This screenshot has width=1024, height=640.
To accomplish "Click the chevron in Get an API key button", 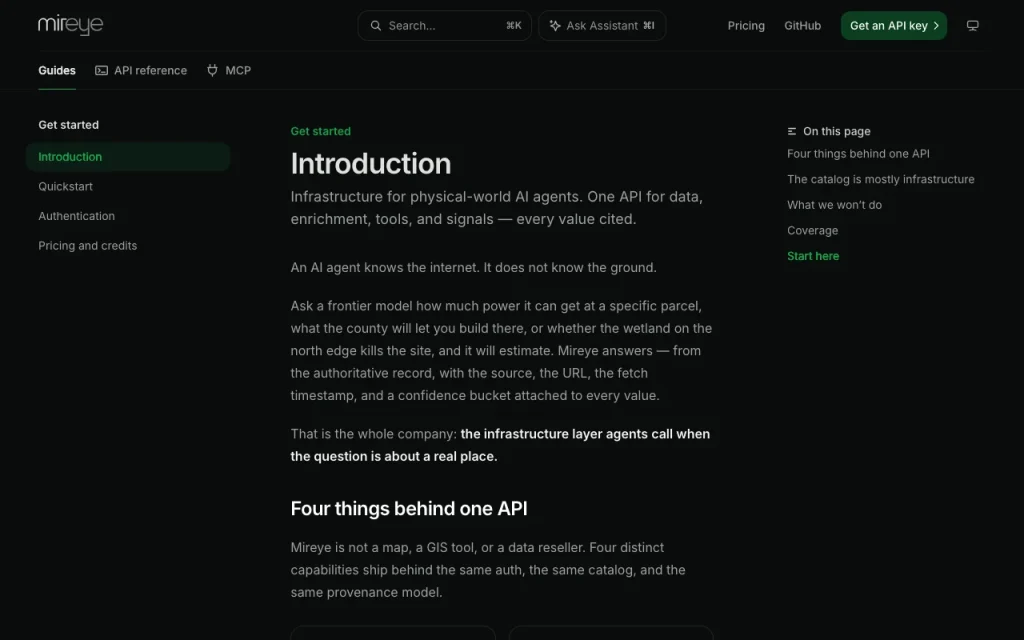I will point(936,25).
